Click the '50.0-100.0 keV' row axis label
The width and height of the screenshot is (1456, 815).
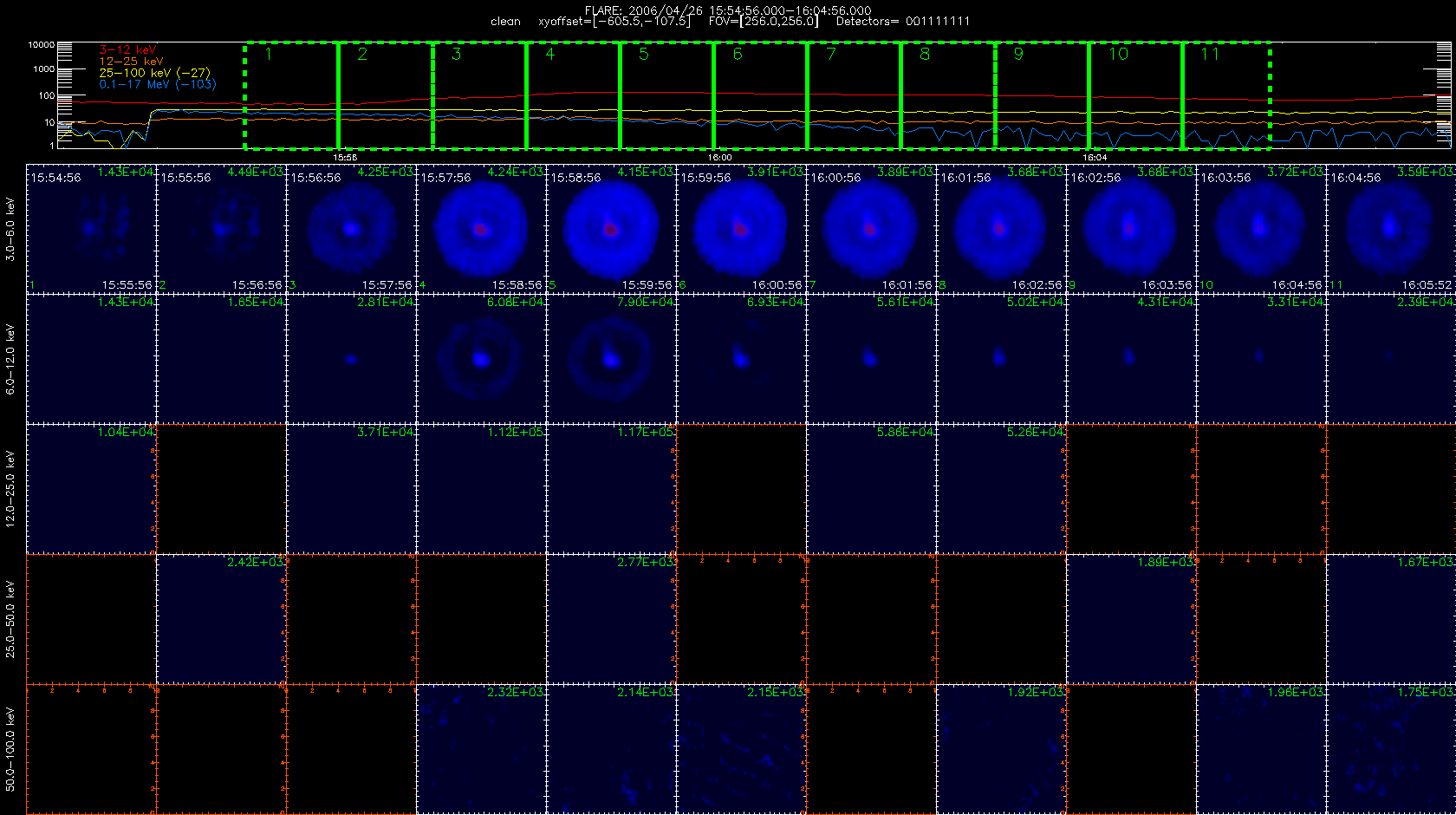pyautogui.click(x=10, y=749)
